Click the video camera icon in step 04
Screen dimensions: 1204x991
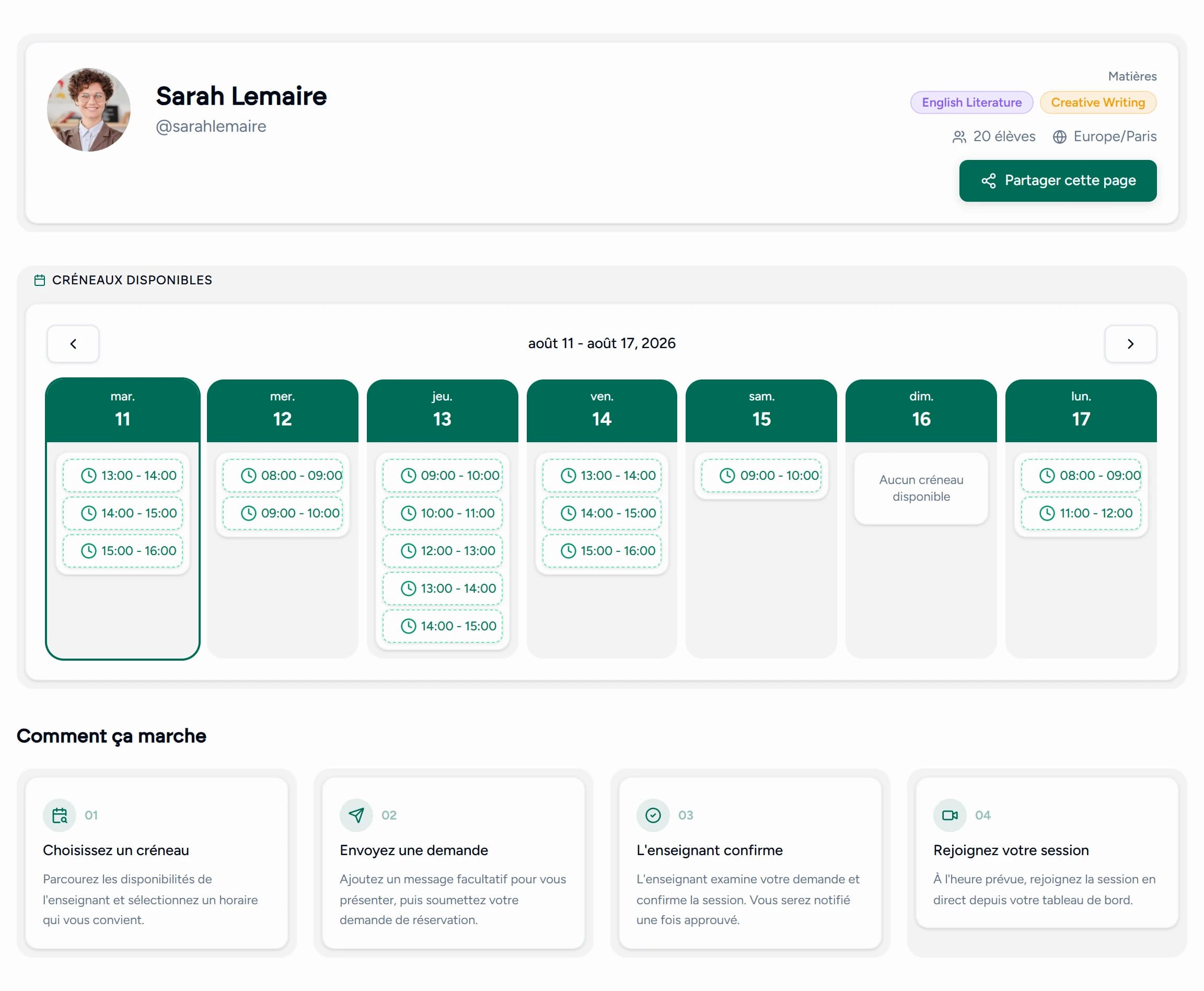950,815
